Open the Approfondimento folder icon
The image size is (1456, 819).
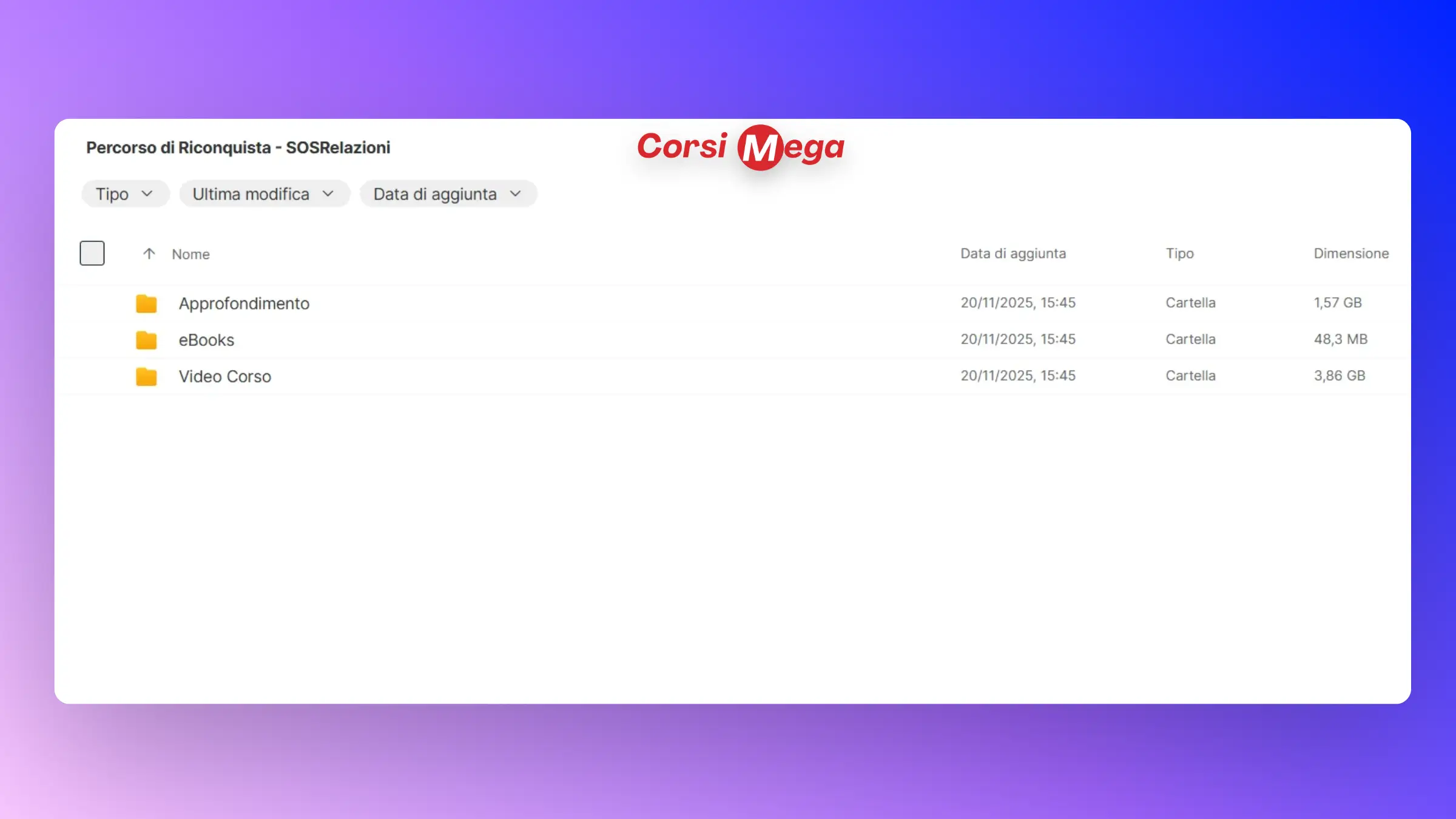(146, 303)
